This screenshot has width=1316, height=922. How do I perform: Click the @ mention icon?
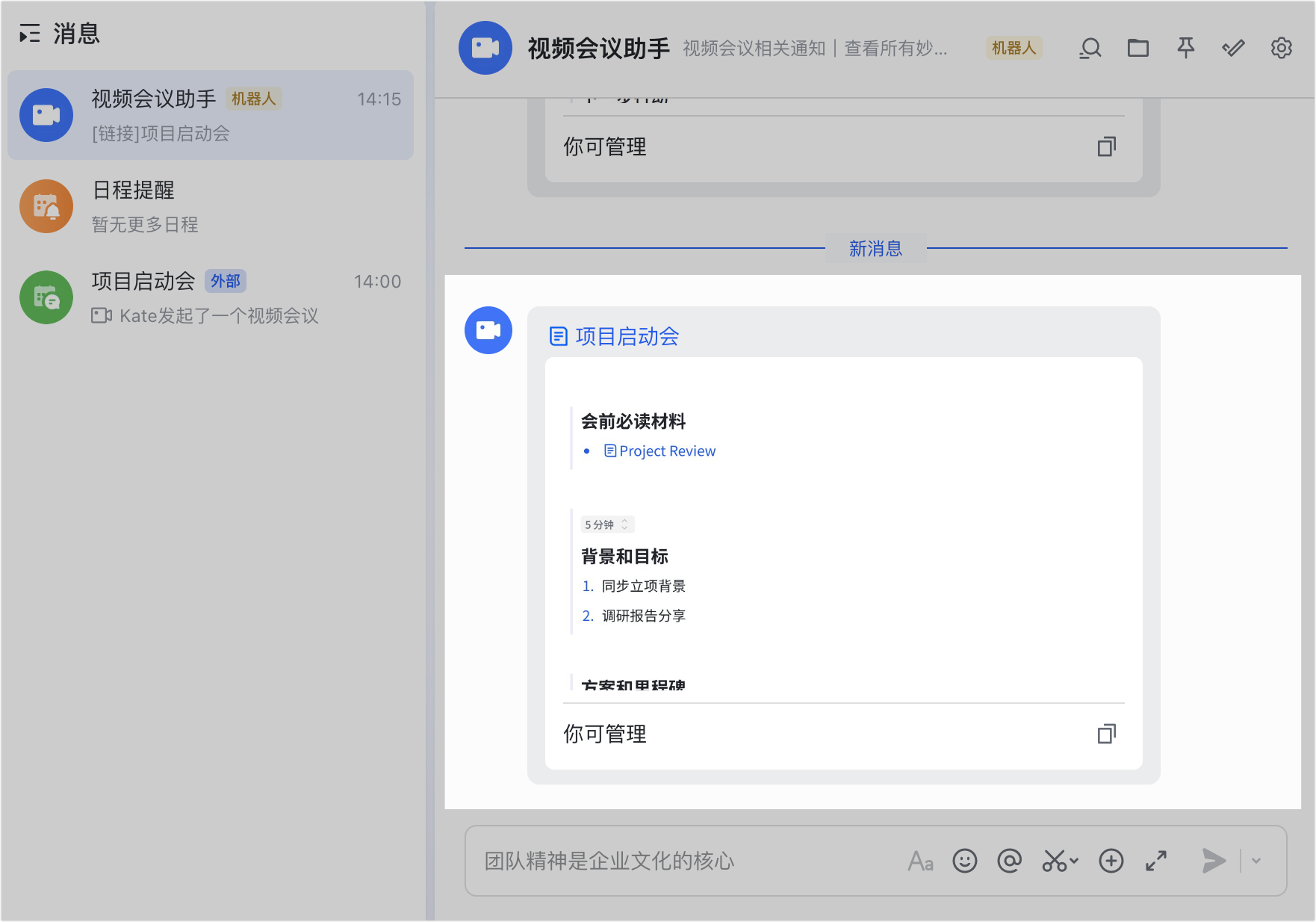pos(1009,861)
